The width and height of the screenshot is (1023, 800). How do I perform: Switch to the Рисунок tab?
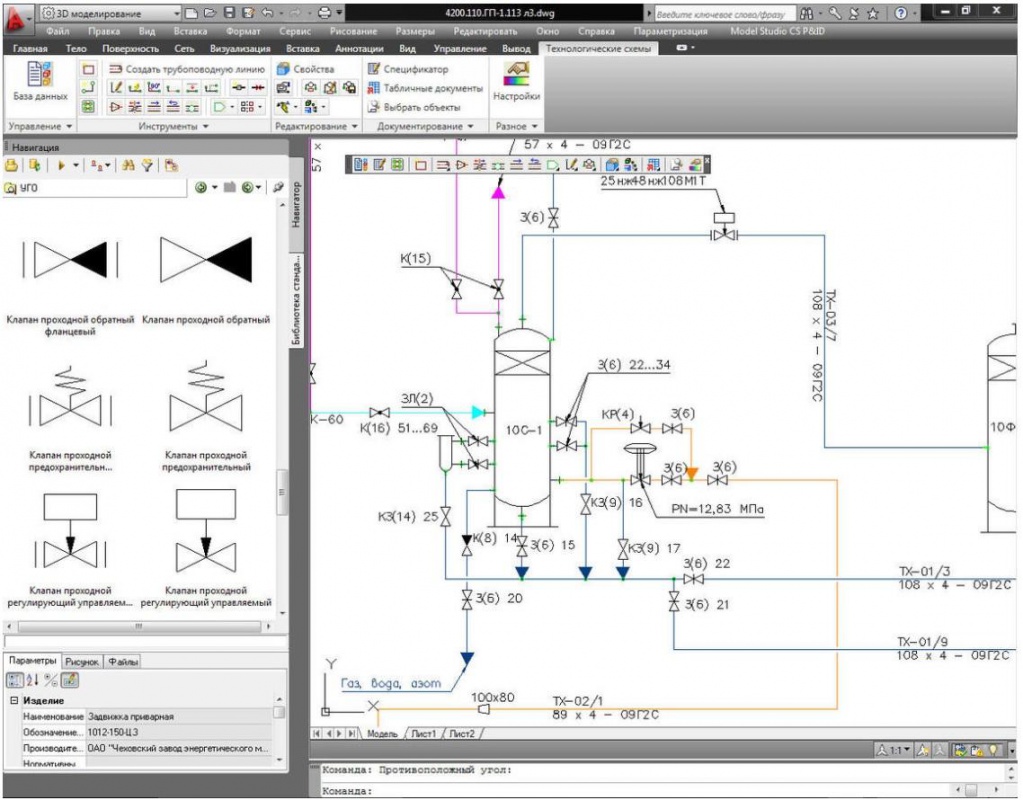[82, 662]
